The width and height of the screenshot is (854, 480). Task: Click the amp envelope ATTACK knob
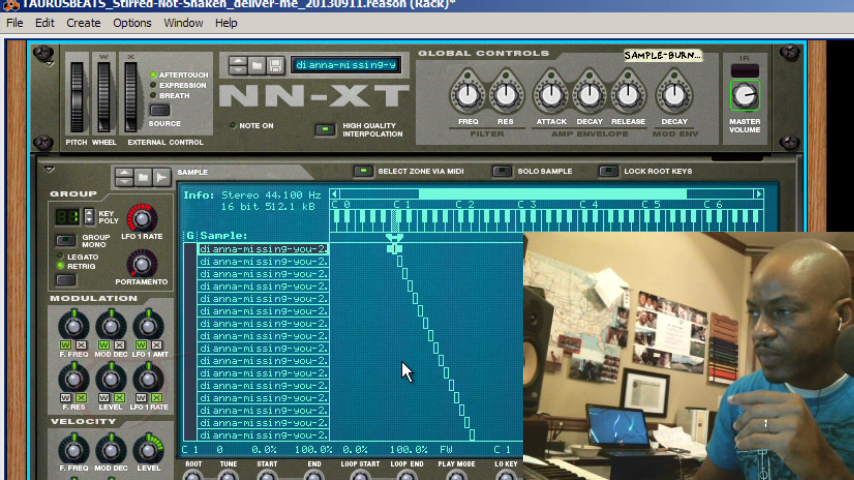coord(551,95)
